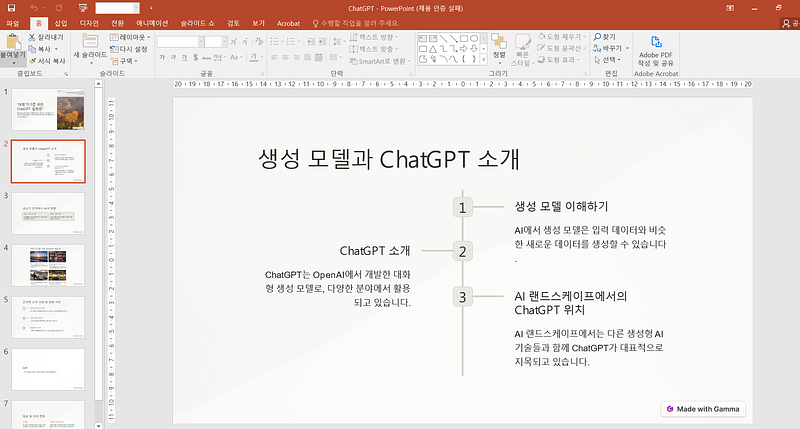This screenshot has width=800, height=429.
Task: Select the down arrow shape in gallery
Action: tap(474, 49)
